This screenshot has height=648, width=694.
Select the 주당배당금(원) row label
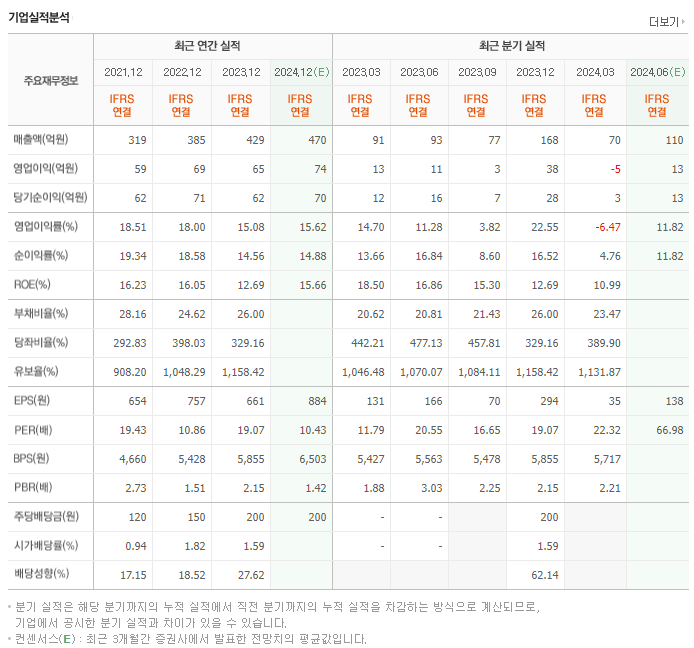click(x=46, y=517)
